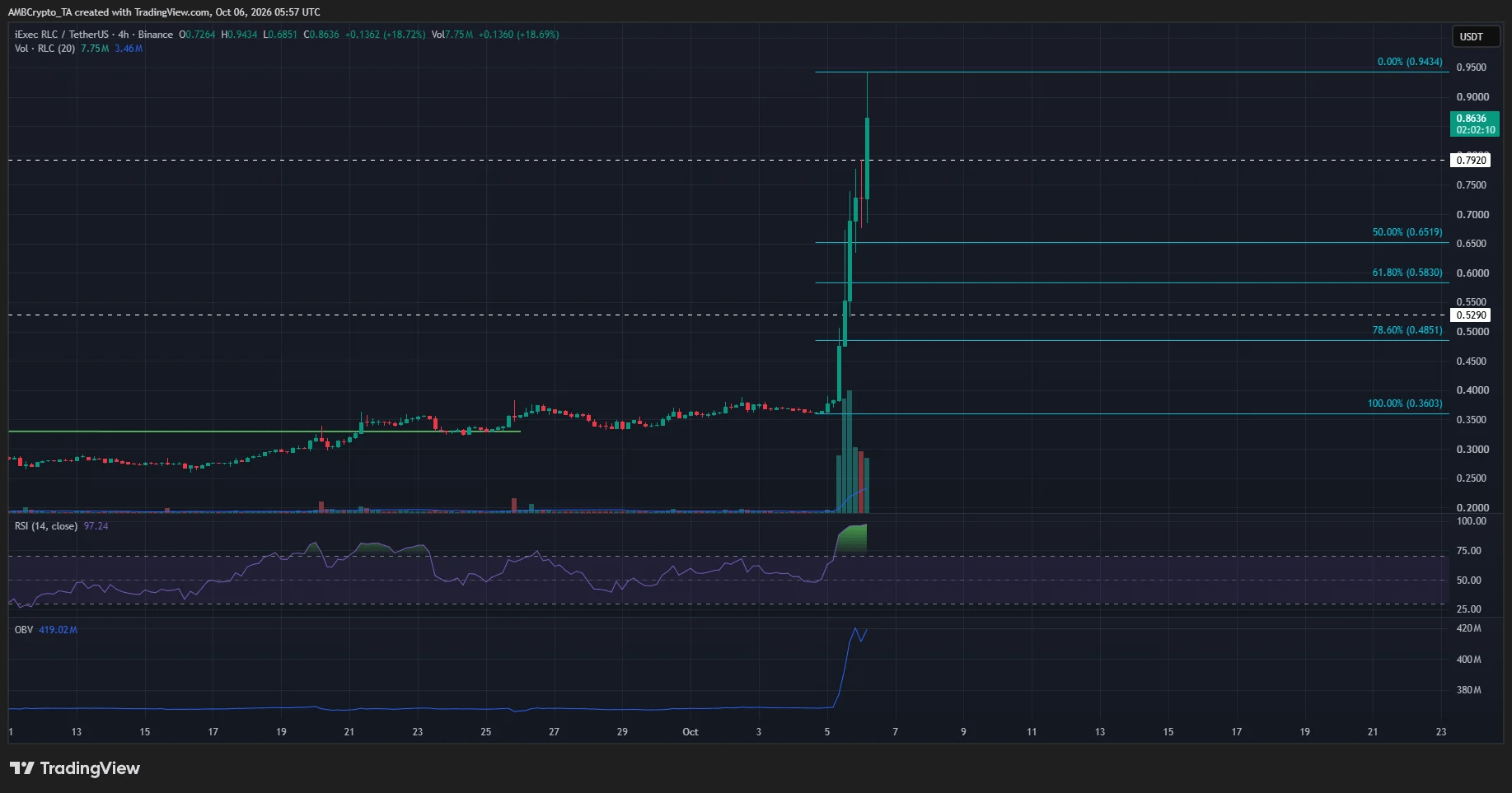
Task: Open the USDT currency selector
Action: [x=1475, y=36]
